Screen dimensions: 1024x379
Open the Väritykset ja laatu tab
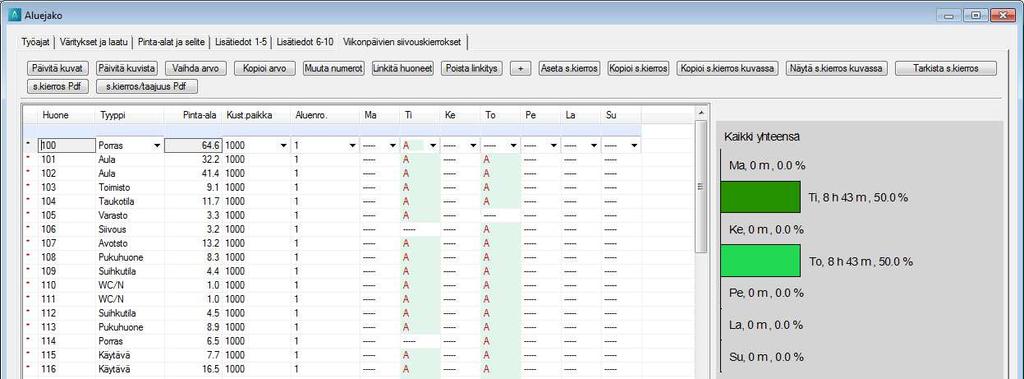(93, 42)
